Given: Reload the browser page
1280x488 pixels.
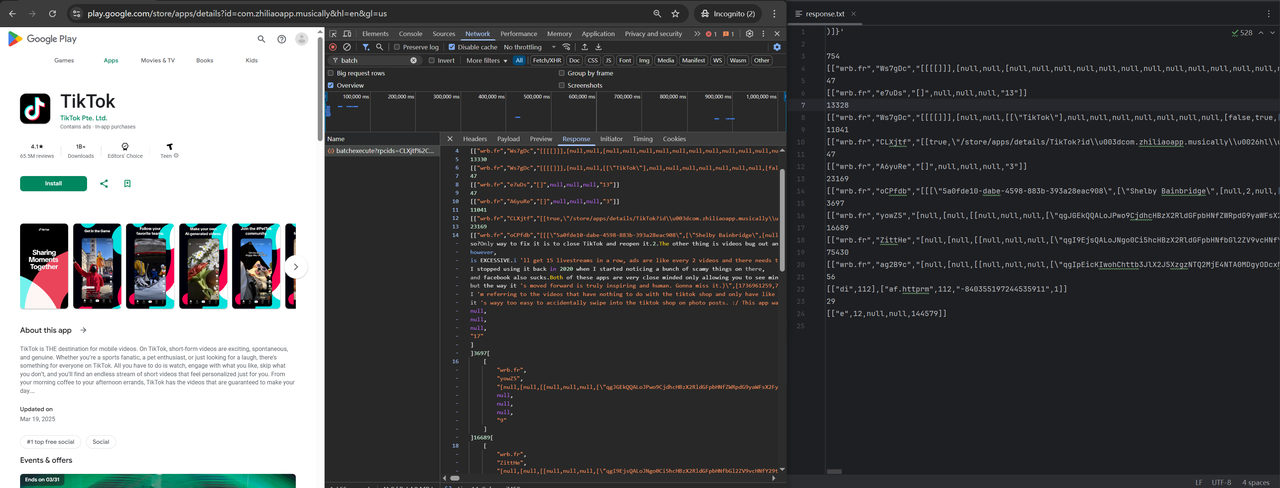Looking at the screenshot, I should click(51, 14).
